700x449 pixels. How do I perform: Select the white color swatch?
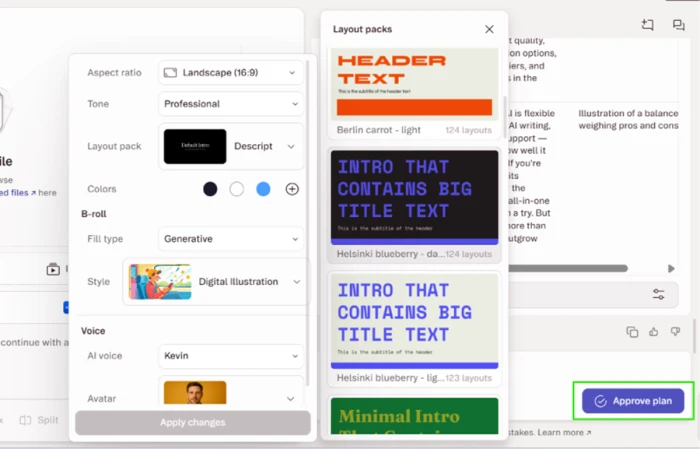pos(237,189)
